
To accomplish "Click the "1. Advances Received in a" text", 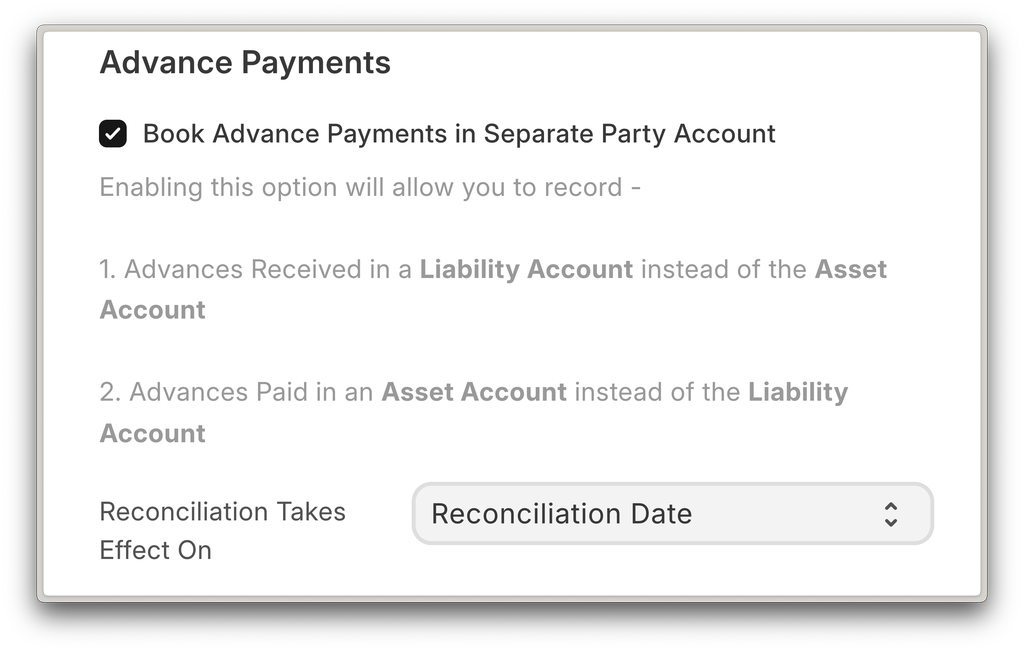I will pos(256,269).
